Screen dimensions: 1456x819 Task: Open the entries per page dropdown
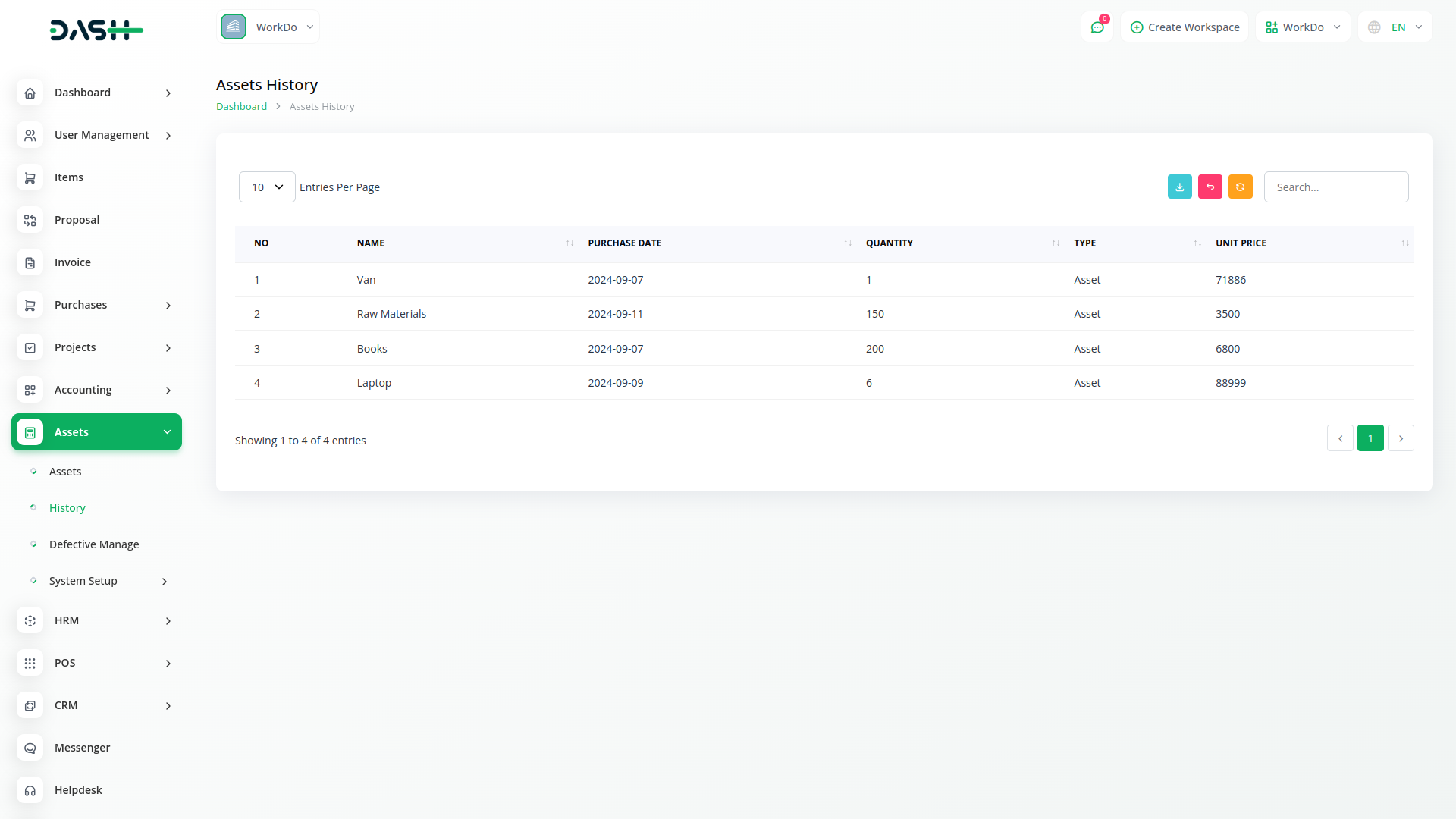pos(267,187)
